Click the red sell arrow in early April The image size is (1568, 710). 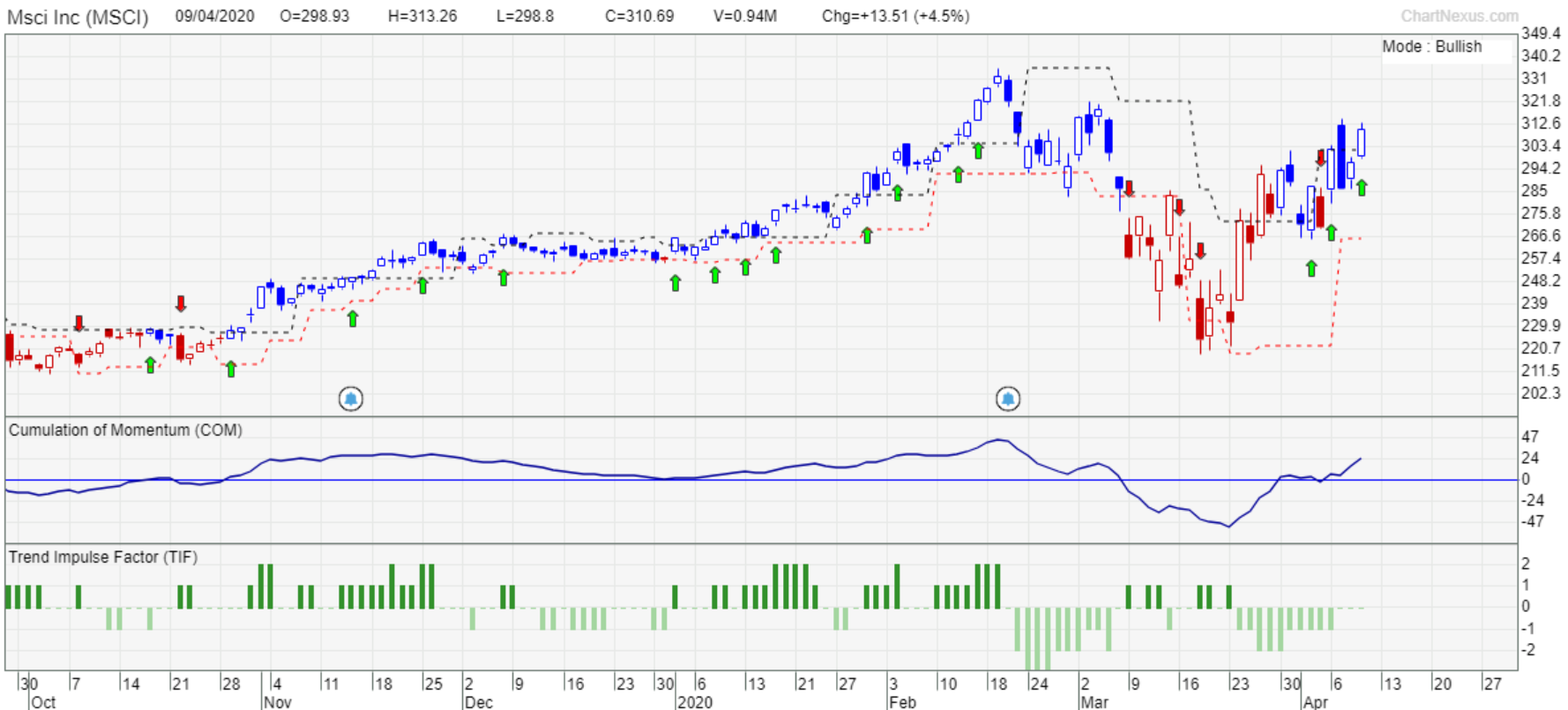pyautogui.click(x=1321, y=158)
